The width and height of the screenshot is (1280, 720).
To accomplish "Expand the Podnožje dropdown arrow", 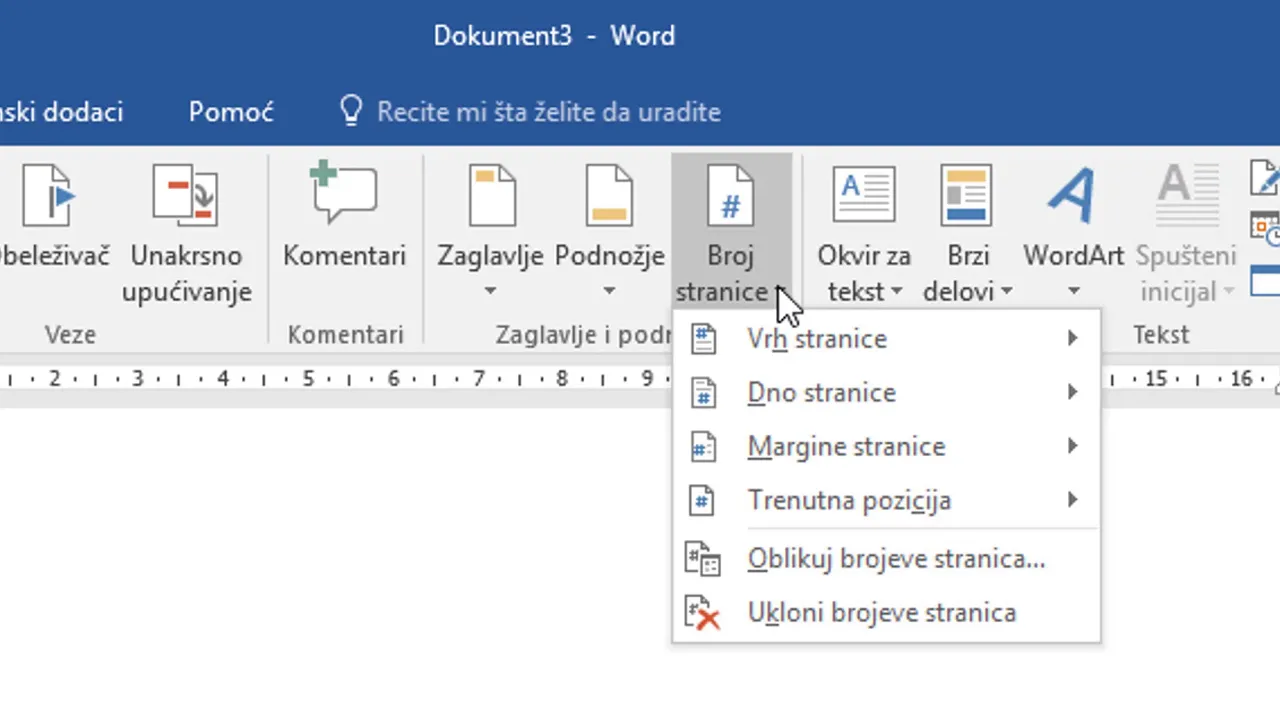I will [609, 292].
